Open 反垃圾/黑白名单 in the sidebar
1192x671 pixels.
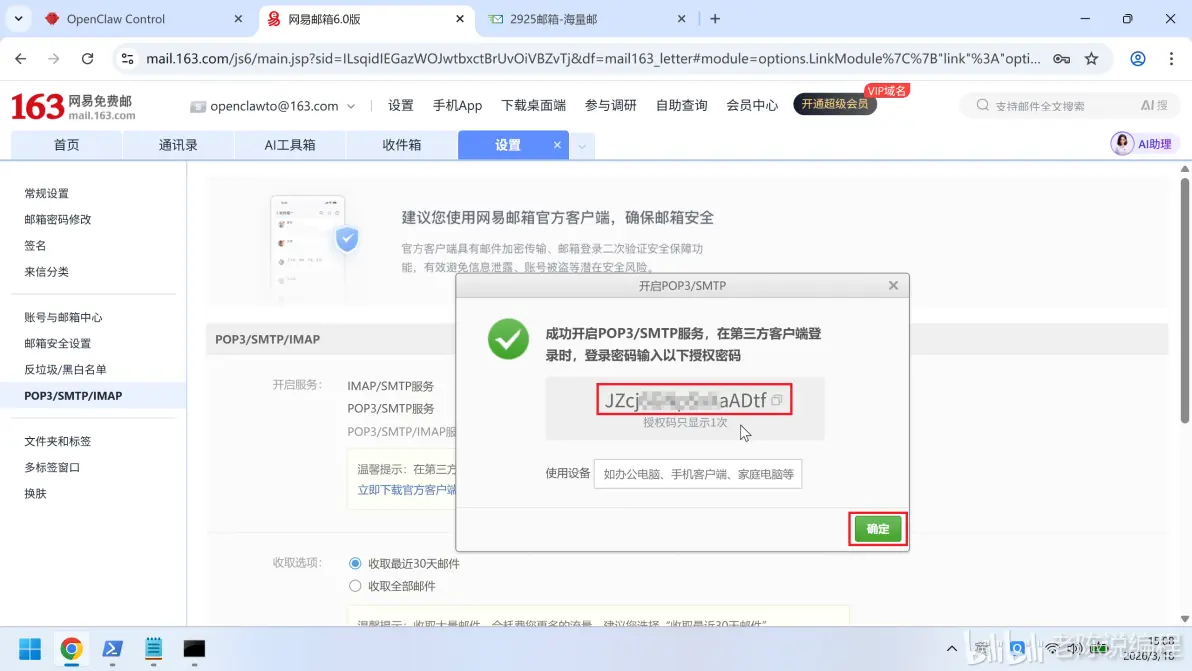65,369
